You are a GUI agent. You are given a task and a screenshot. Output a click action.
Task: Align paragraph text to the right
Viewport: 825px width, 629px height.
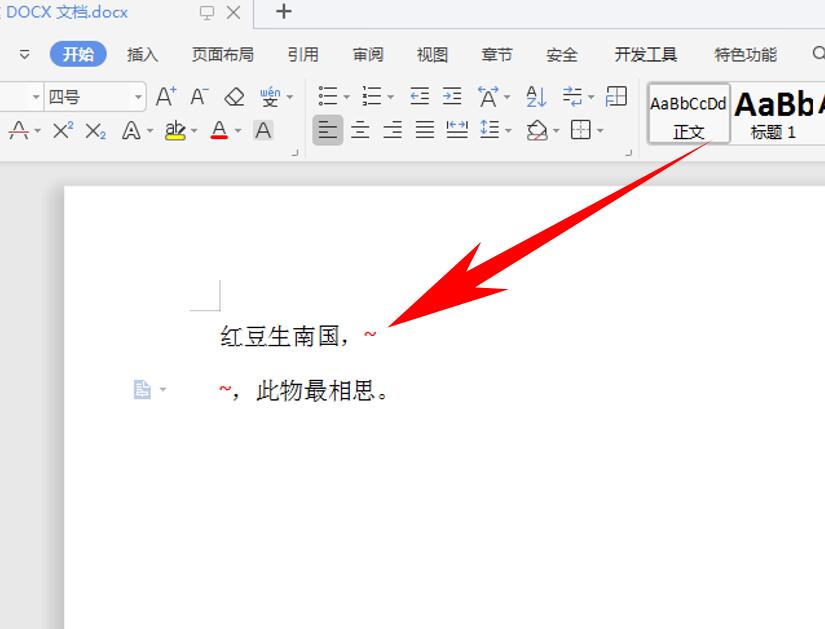pos(393,129)
